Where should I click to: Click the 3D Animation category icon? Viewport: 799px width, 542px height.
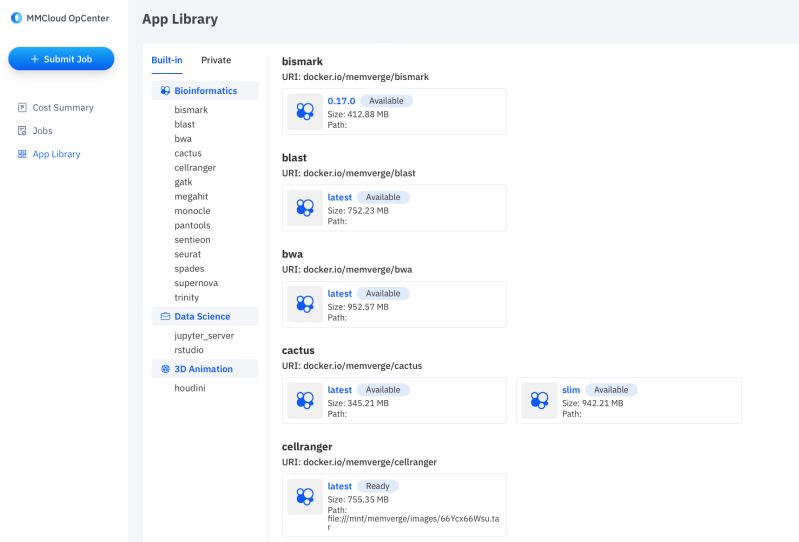pos(165,369)
